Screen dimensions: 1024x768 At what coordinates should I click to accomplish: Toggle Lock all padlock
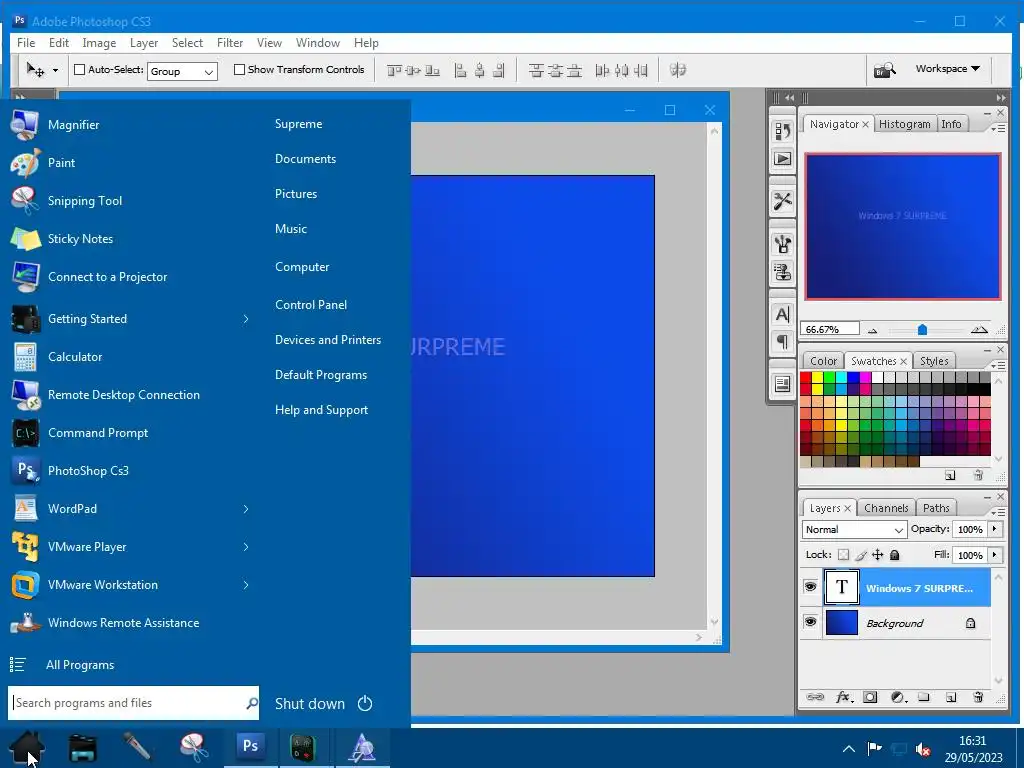pos(895,555)
